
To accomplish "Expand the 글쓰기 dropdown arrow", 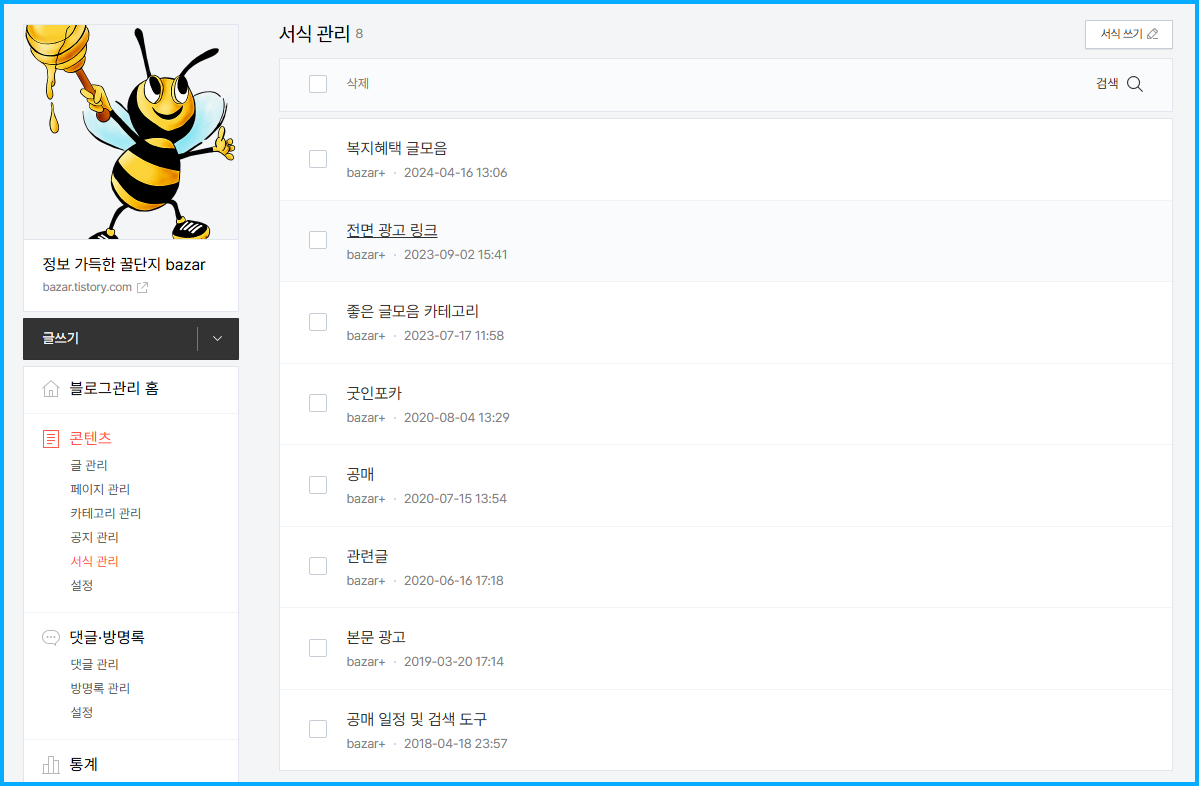I will 218,339.
